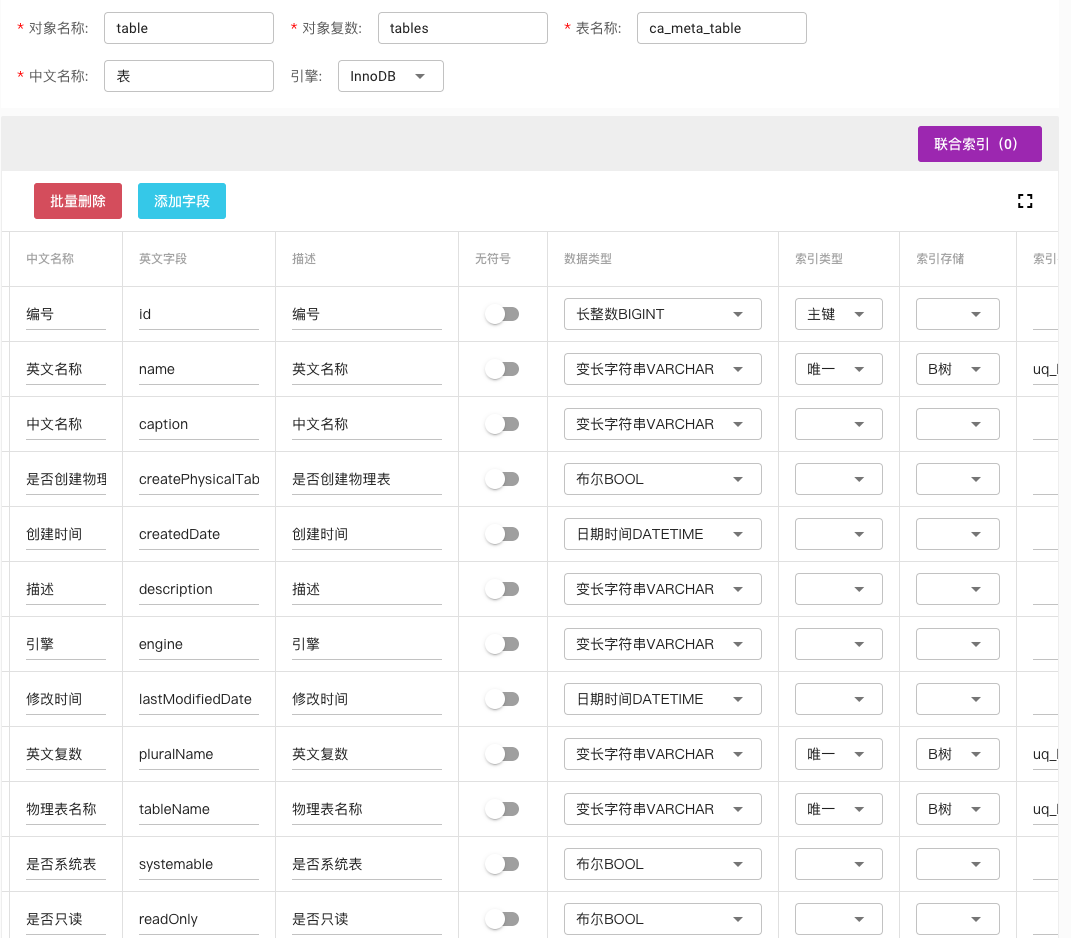Viewport: 1071px width, 938px height.
Task: Open index type dropdown for name row
Action: tap(839, 369)
